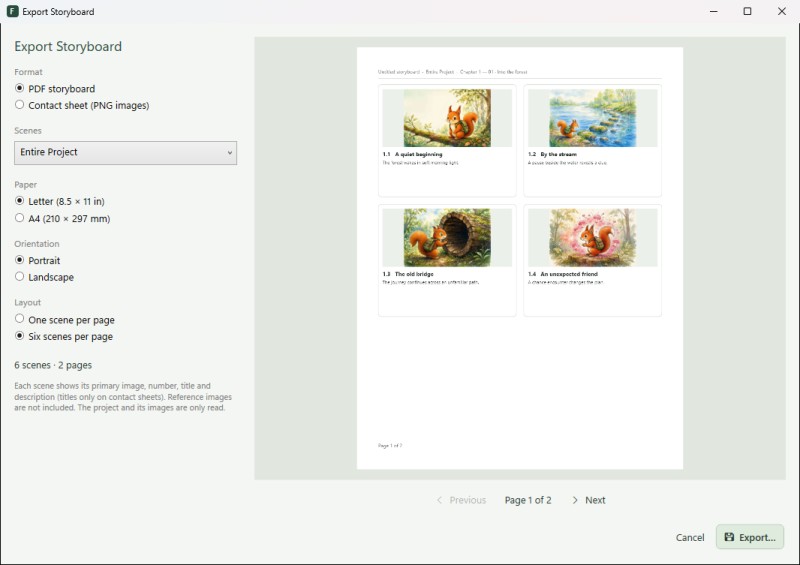Click scene 1.4 An unexpected friend thumbnail
The height and width of the screenshot is (565, 800).
[592, 237]
